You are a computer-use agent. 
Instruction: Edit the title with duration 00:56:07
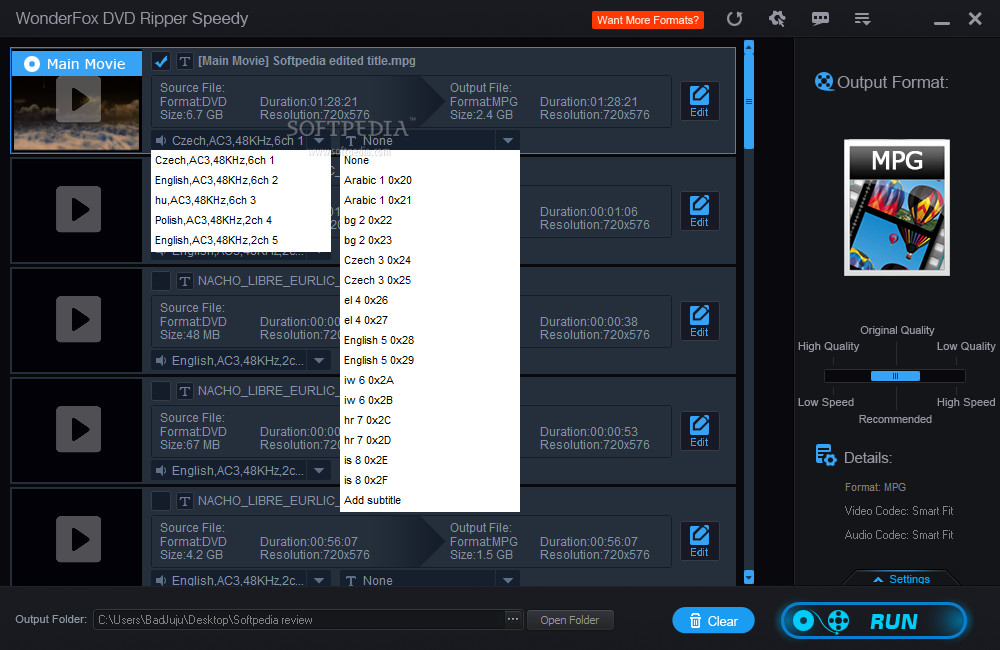699,541
